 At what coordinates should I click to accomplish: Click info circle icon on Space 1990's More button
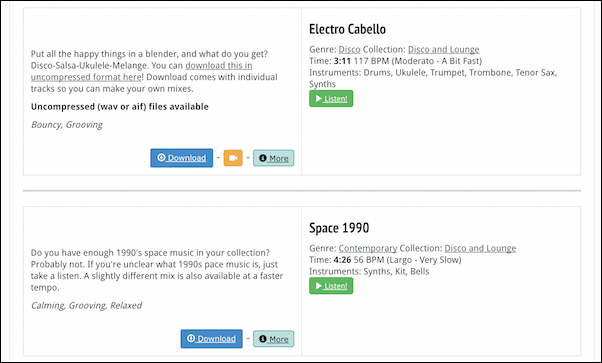pos(263,339)
